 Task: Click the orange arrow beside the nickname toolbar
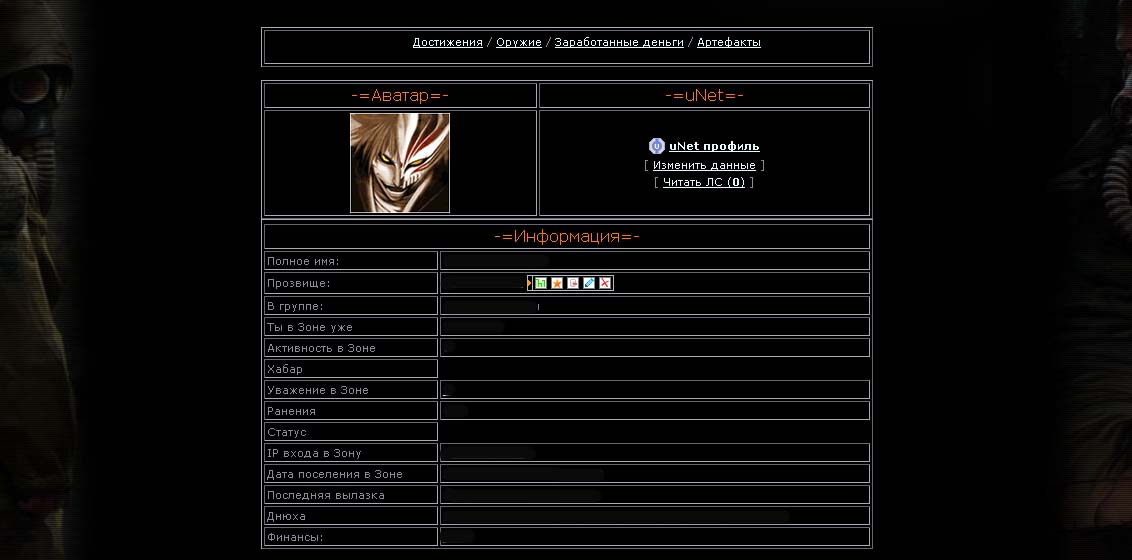pos(529,283)
